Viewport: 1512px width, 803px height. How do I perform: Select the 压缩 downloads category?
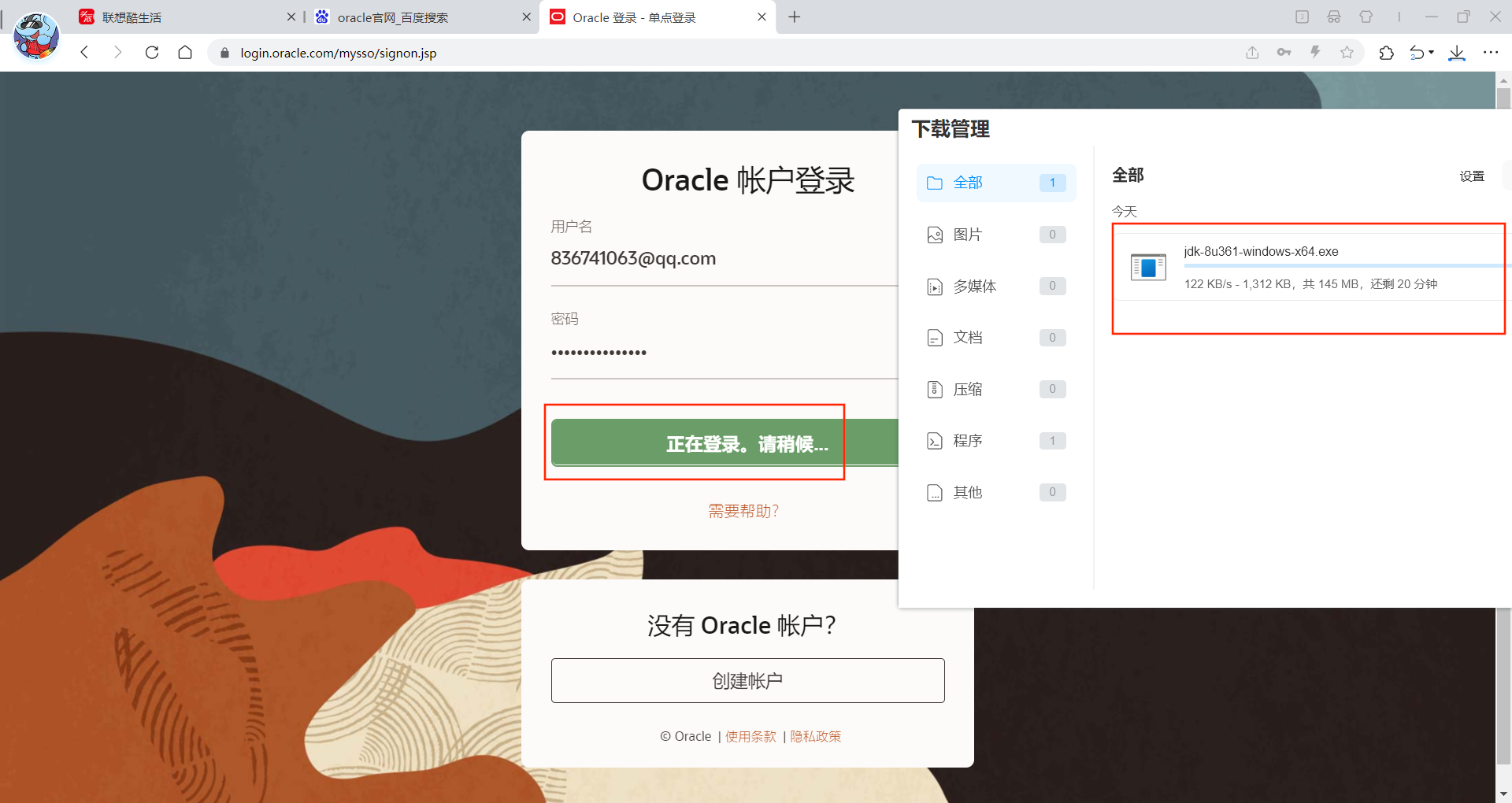tap(994, 388)
